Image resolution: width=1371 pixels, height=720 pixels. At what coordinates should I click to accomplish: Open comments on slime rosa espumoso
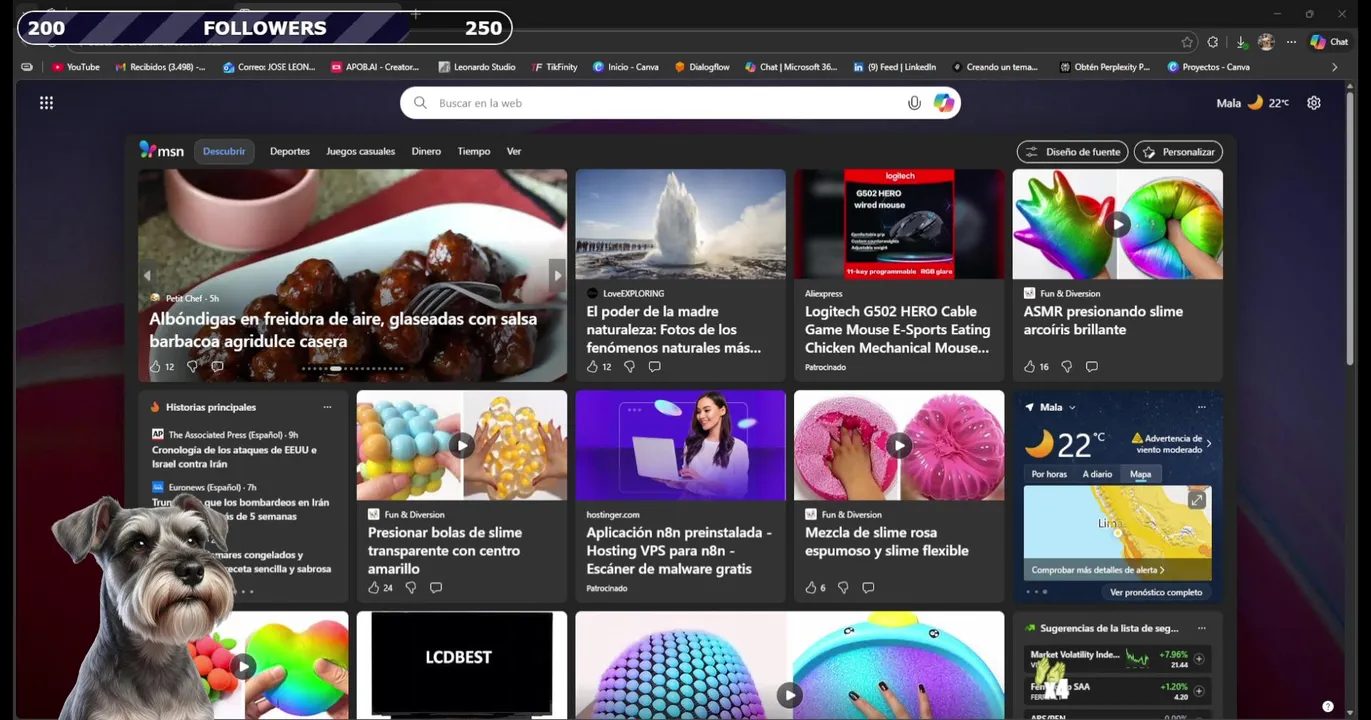868,588
